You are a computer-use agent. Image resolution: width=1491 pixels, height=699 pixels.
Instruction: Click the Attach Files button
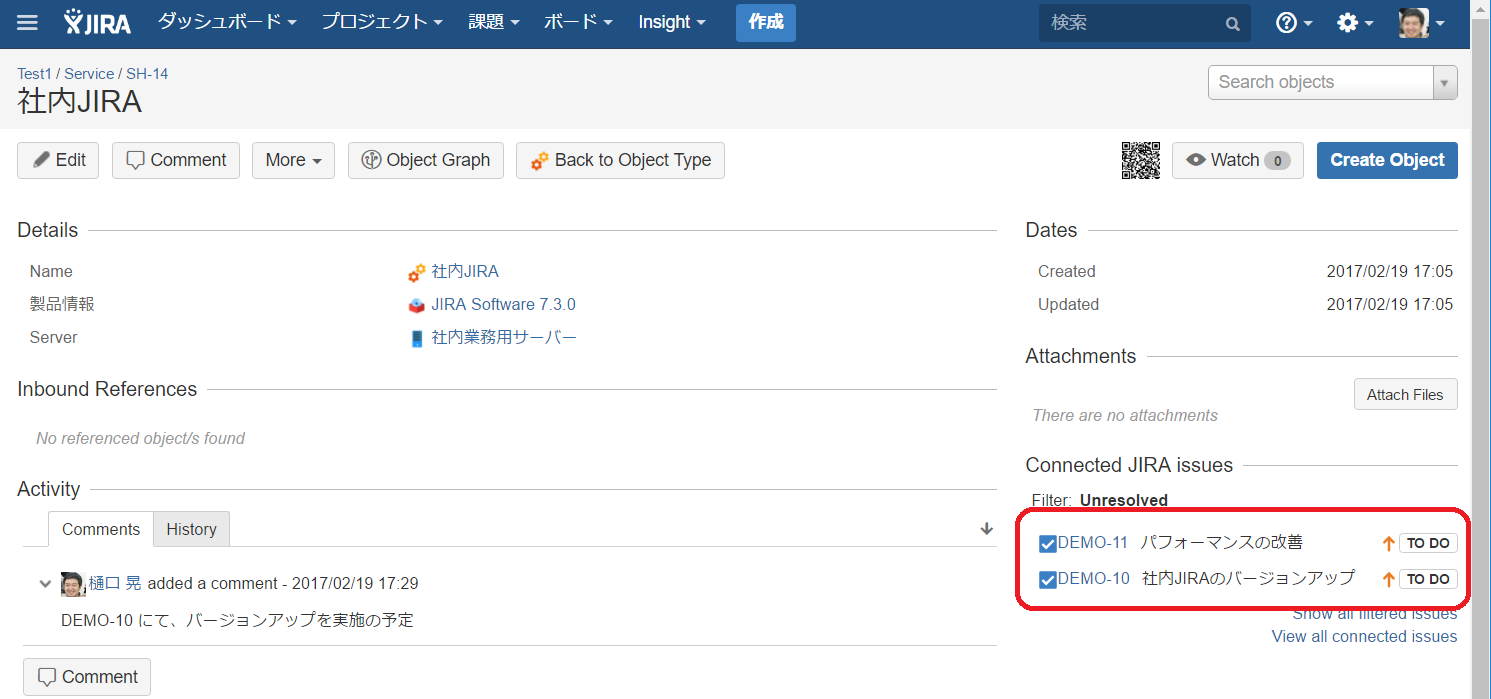1405,395
